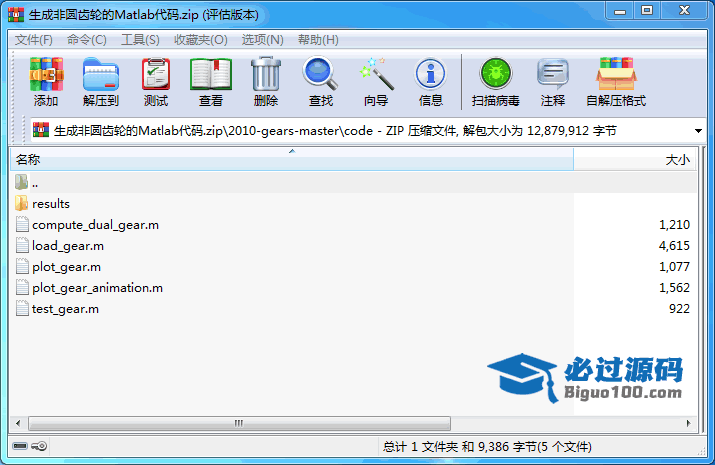The height and width of the screenshot is (465, 715).
Task: Click the drive icon in the status bar
Action: pos(20,446)
